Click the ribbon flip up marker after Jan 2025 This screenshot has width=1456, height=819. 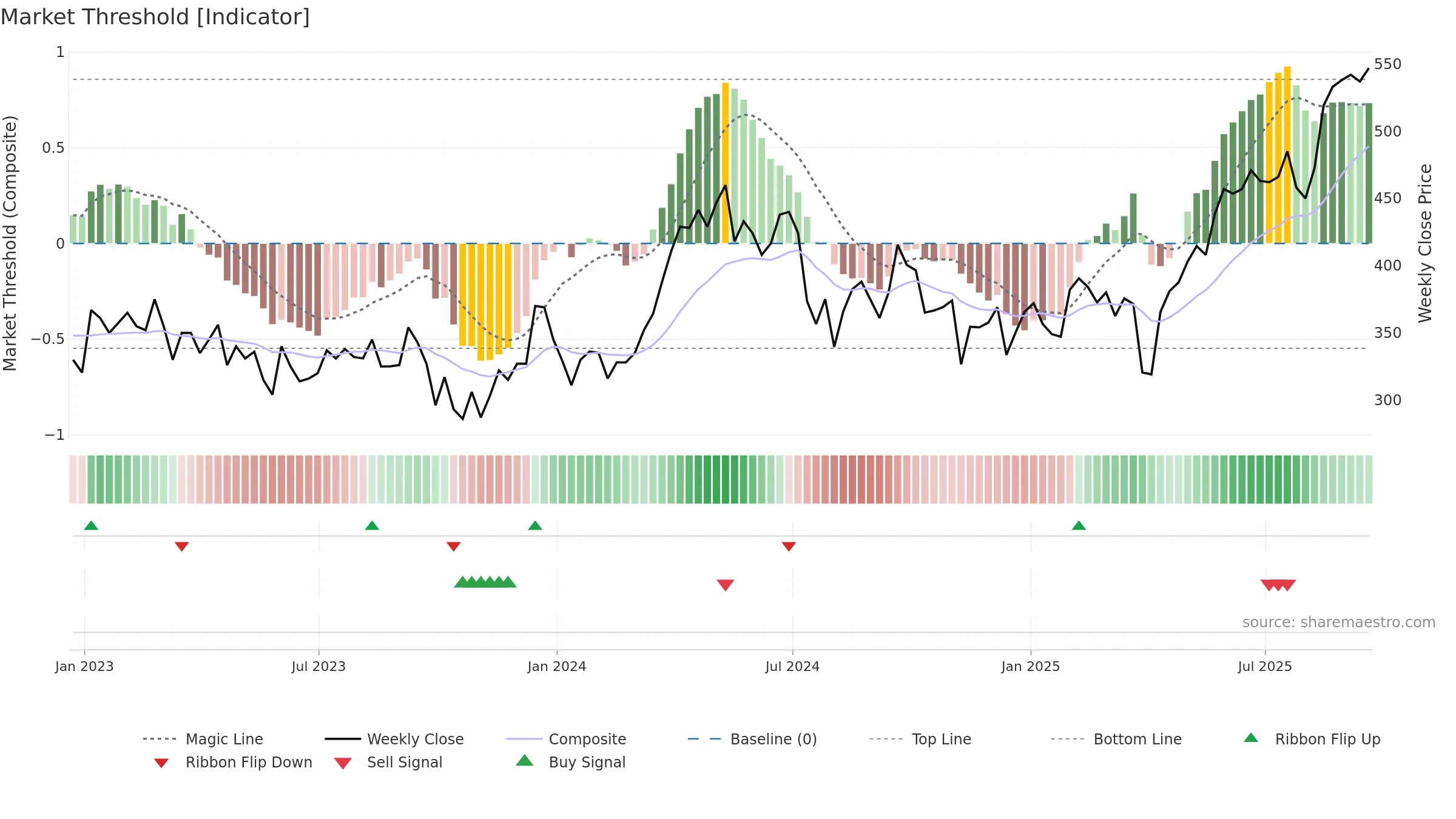[1079, 525]
